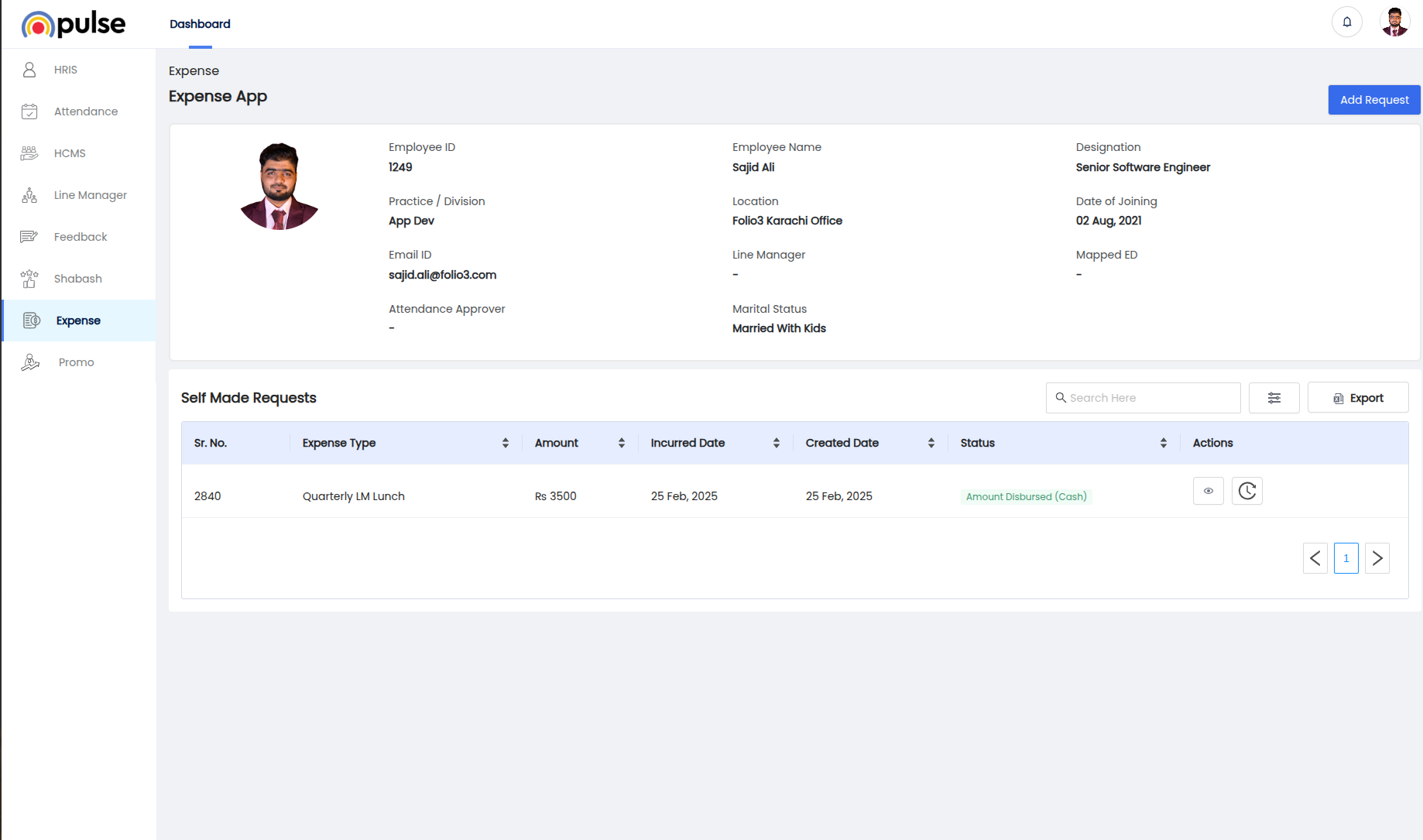Open the table filter options

coord(1274,398)
